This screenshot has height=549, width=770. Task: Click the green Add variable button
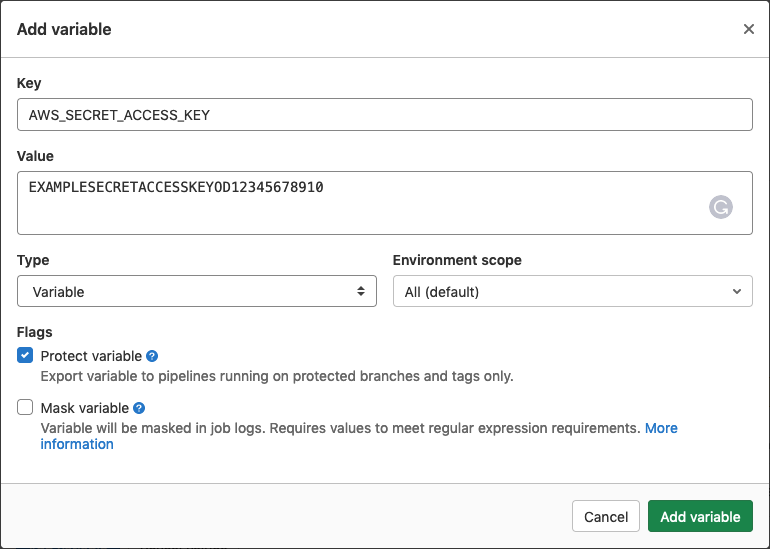(700, 516)
